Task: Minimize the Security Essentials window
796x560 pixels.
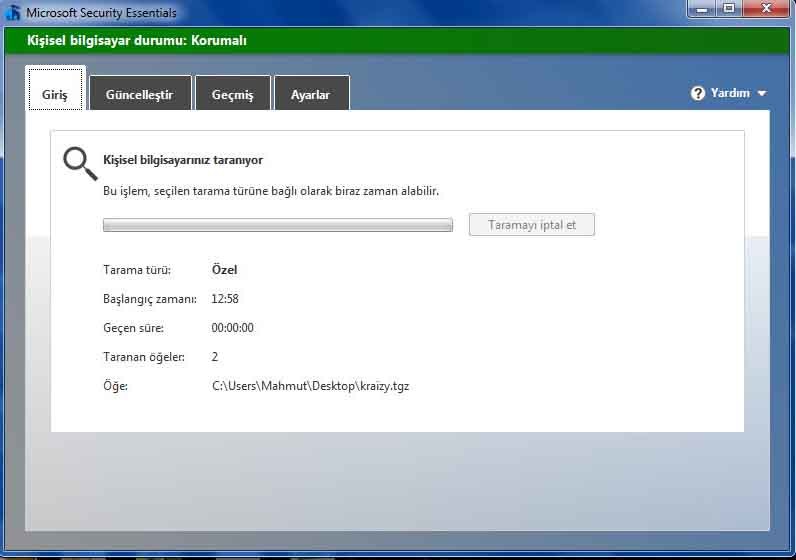Action: point(702,9)
